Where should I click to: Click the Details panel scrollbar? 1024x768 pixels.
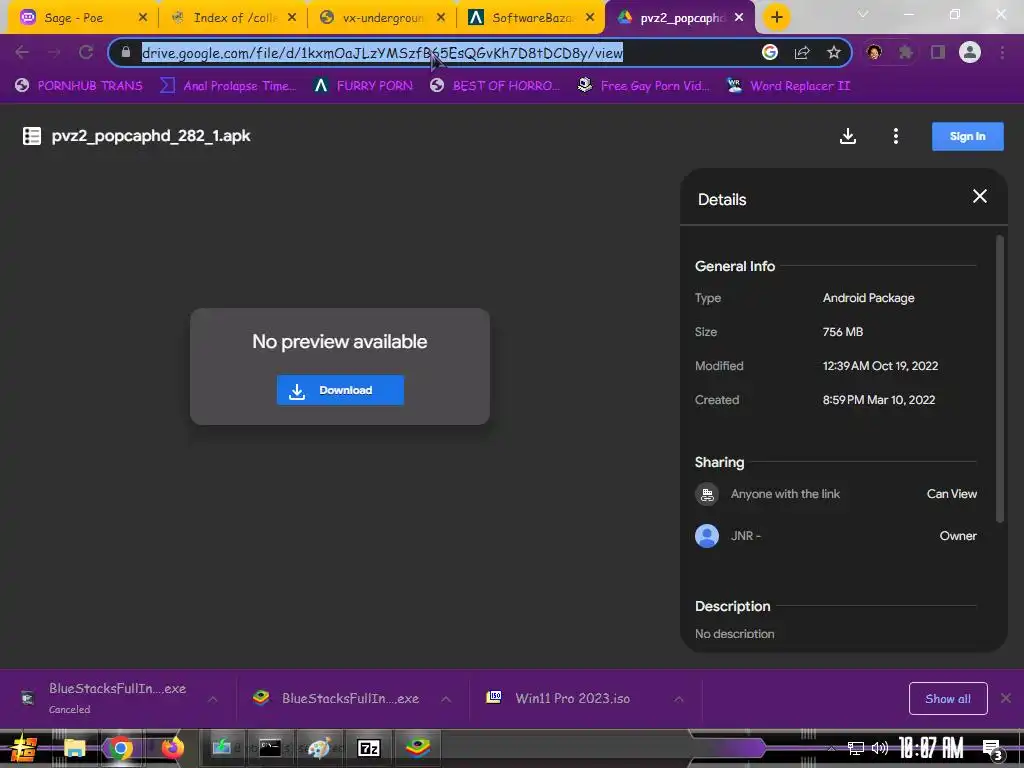coord(999,379)
